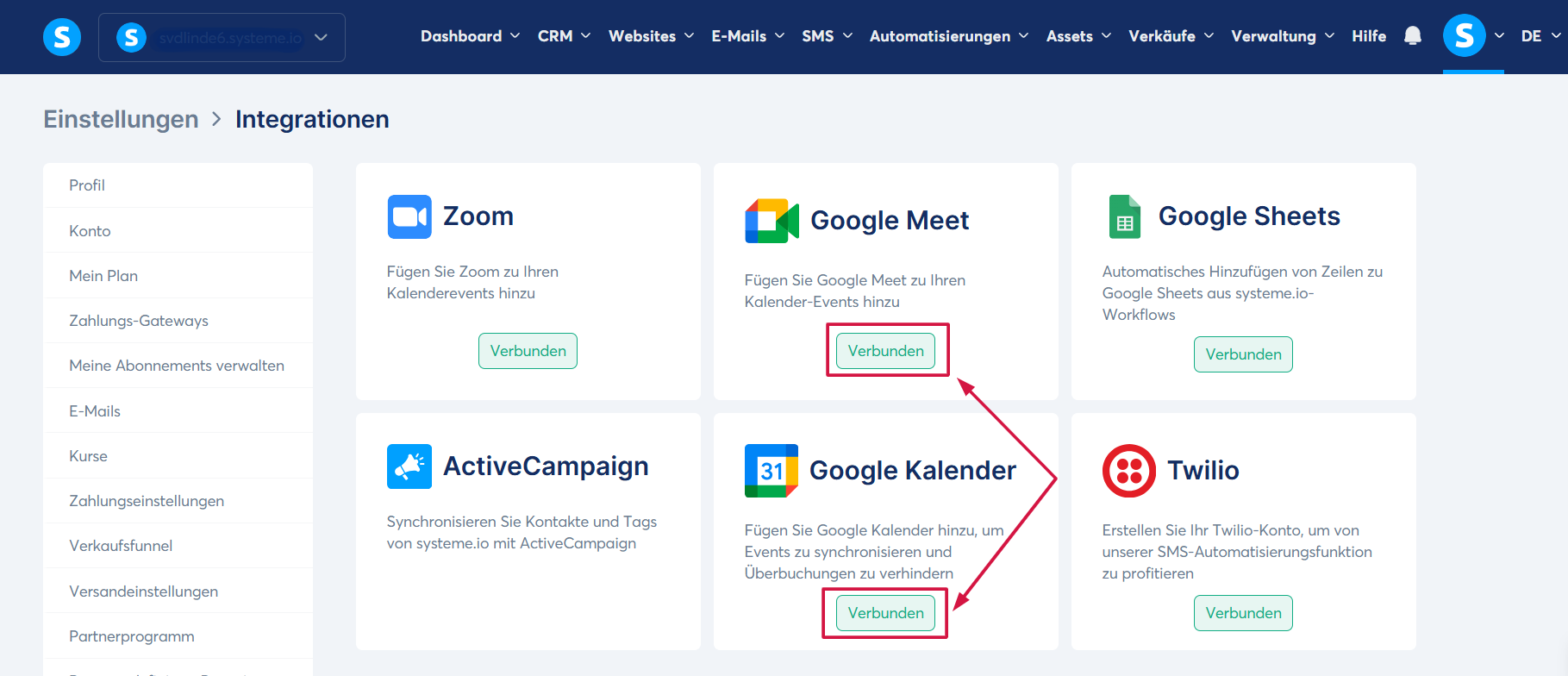Open the notifications bell icon
The image size is (1568, 676).
point(1412,36)
